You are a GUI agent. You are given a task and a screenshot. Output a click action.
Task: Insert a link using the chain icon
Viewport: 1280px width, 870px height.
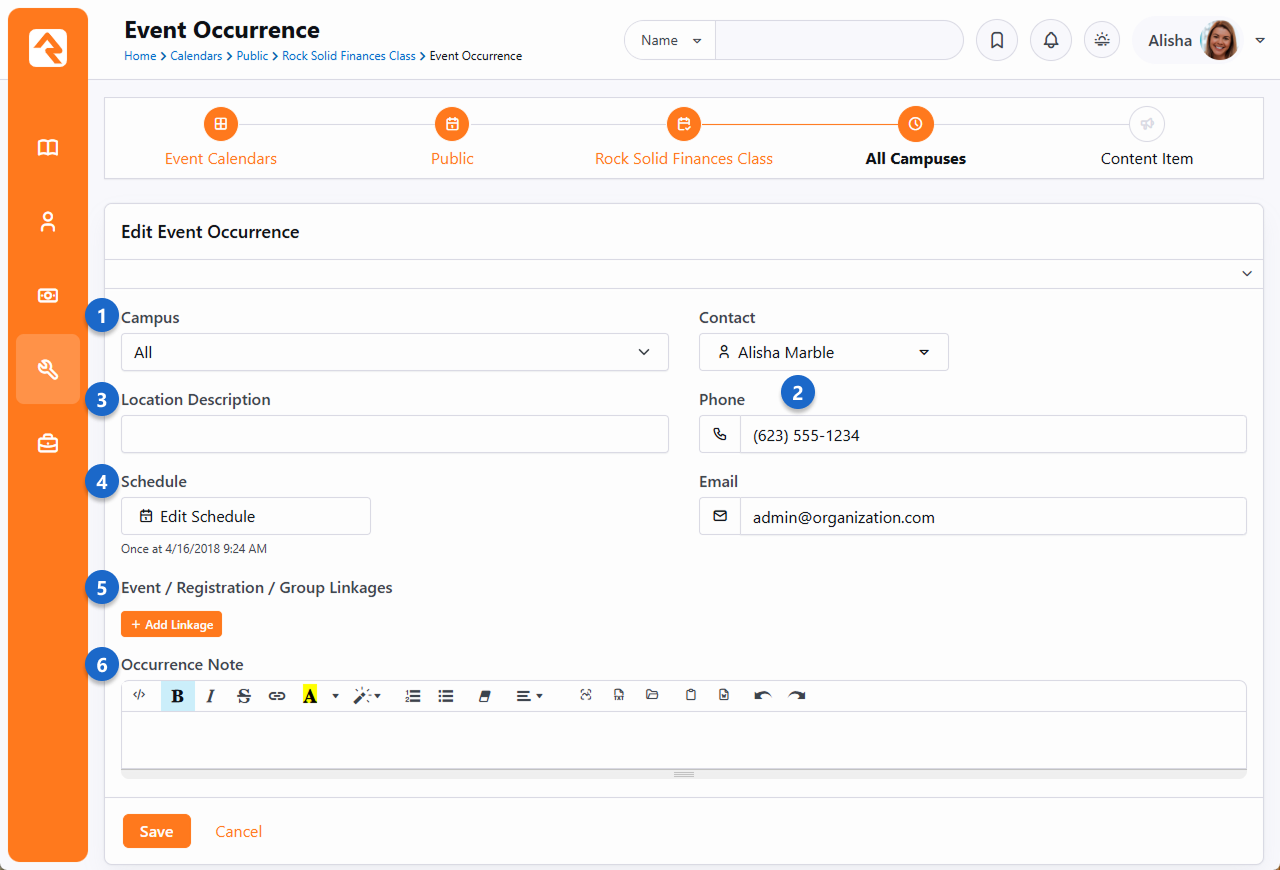click(x=277, y=696)
